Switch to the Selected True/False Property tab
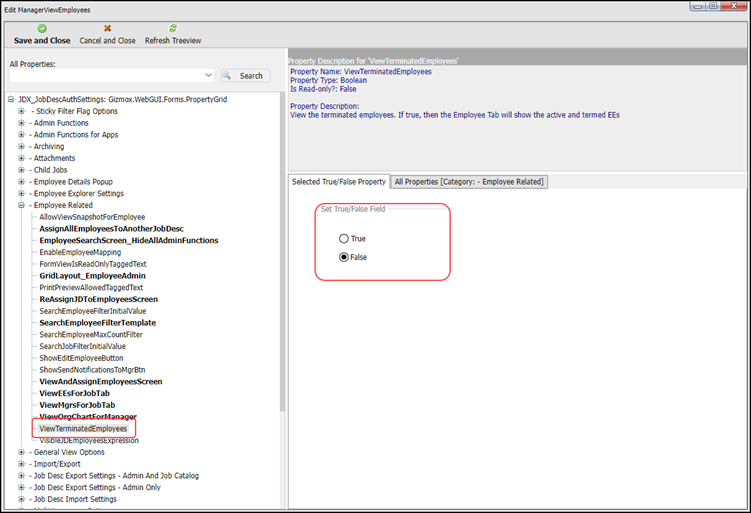 (338, 182)
